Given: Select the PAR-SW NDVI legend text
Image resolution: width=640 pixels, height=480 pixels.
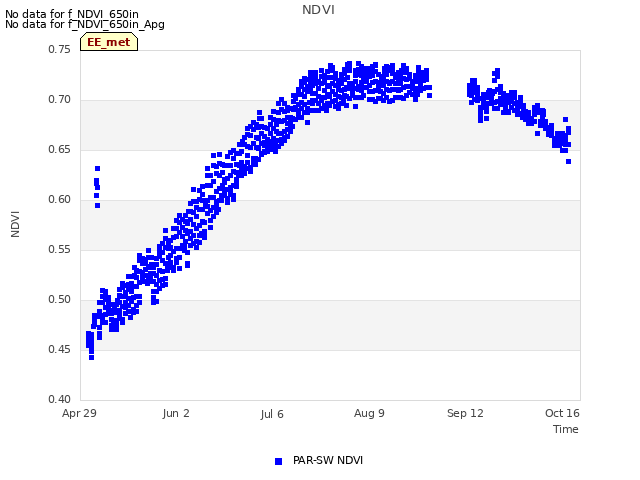Looking at the screenshot, I should click(x=328, y=460).
